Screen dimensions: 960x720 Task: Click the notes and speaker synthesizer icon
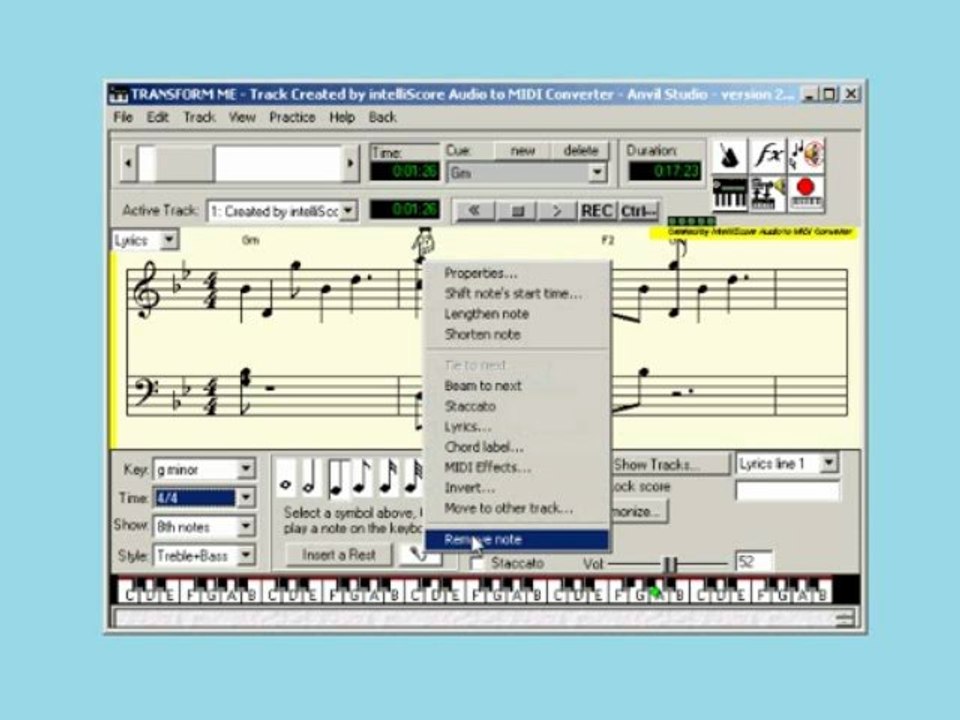806,156
